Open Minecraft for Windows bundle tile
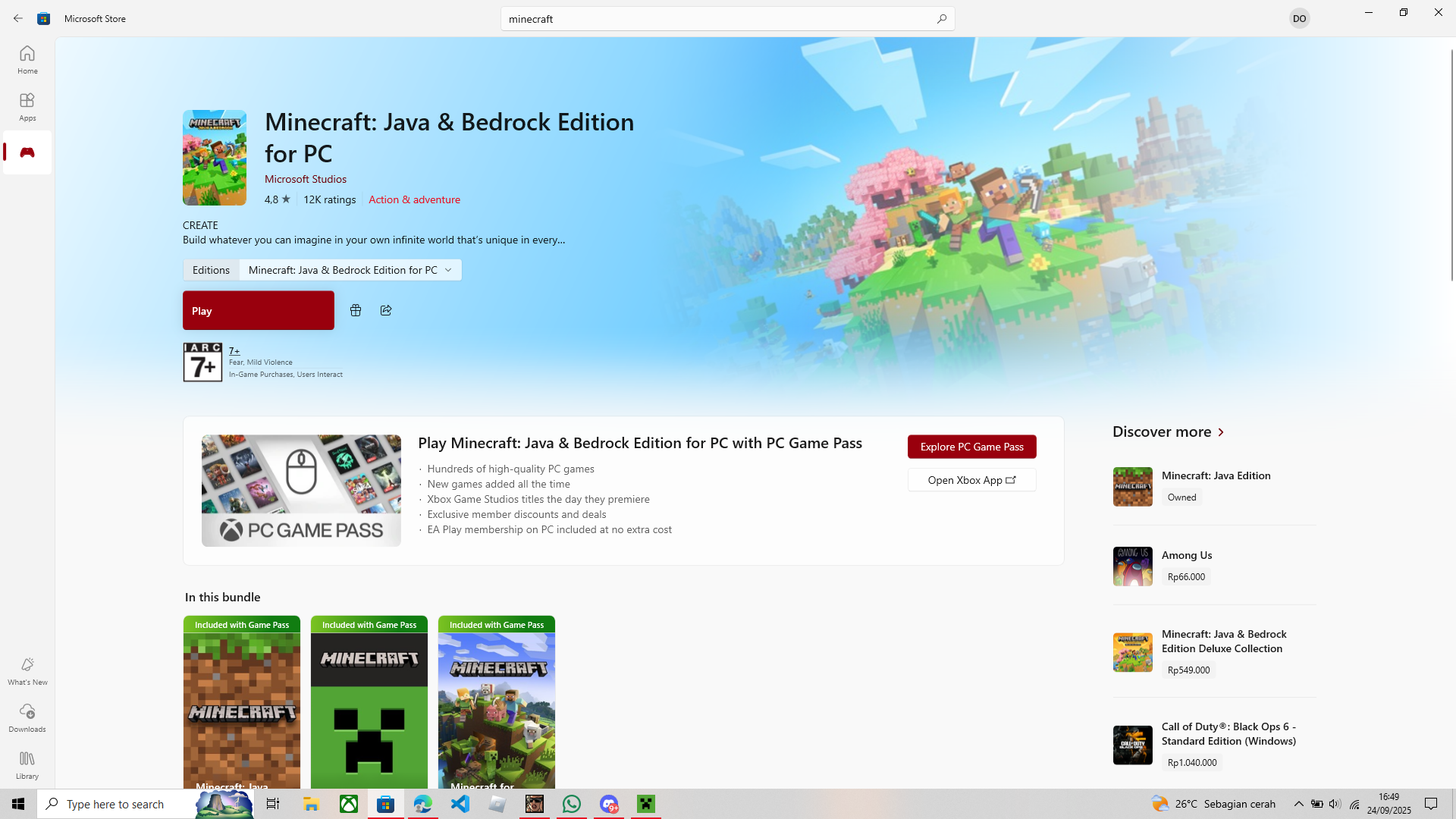This screenshot has height=819, width=1456. 497,702
